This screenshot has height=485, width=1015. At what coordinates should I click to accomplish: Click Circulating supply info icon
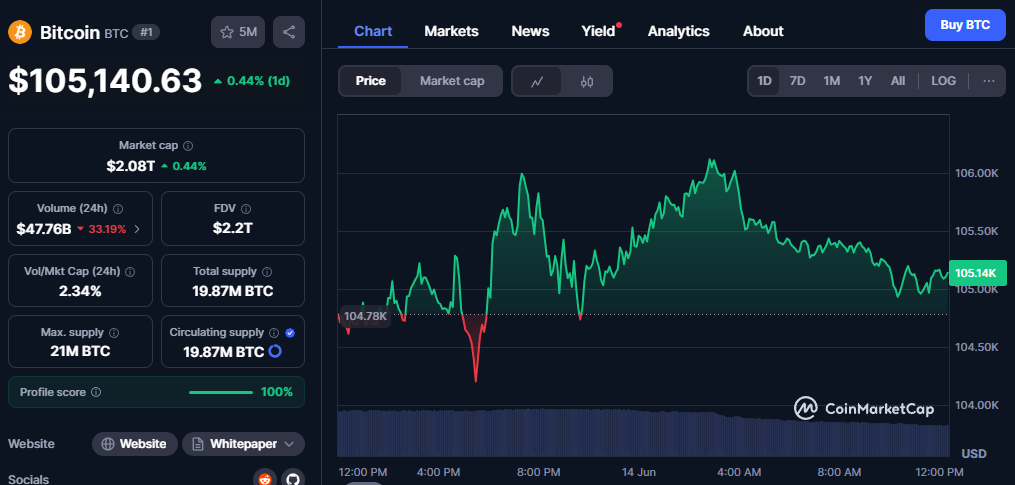click(x=274, y=333)
